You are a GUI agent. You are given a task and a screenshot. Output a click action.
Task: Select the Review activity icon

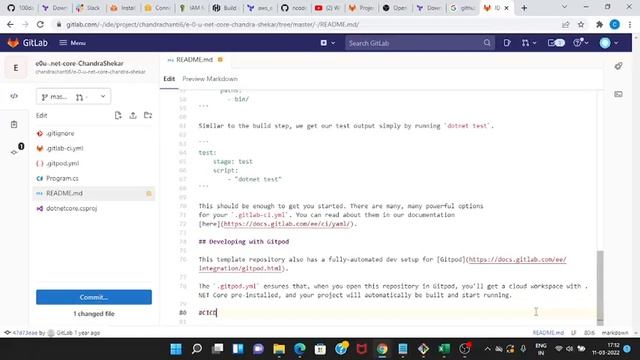[x=14, y=124]
